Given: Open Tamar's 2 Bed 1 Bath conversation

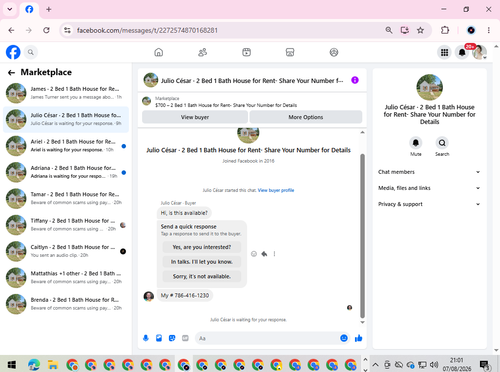Looking at the screenshot, I should [x=66, y=198].
